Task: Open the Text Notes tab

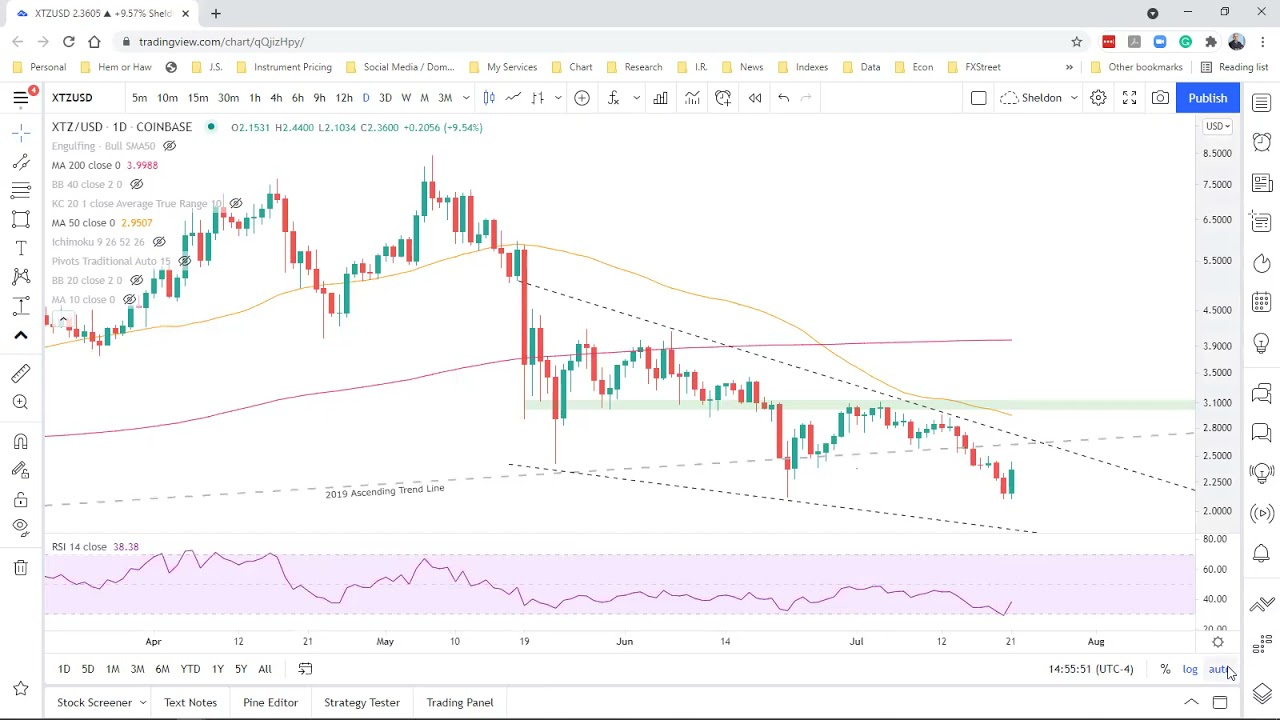Action: (x=190, y=702)
